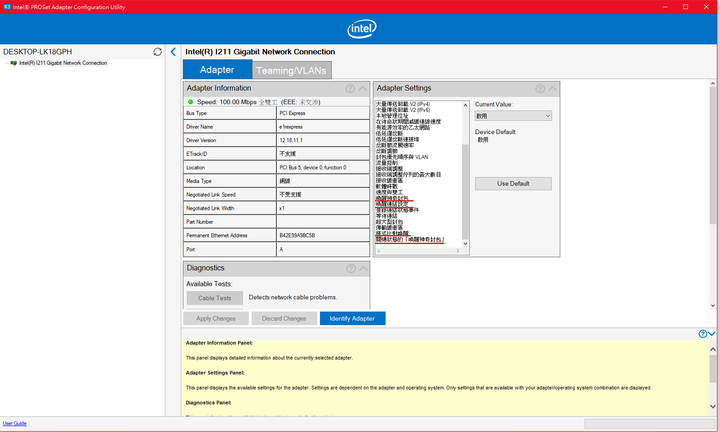Image resolution: width=720 pixels, height=432 pixels.
Task: Click Apply Changes button
Action: click(x=216, y=318)
